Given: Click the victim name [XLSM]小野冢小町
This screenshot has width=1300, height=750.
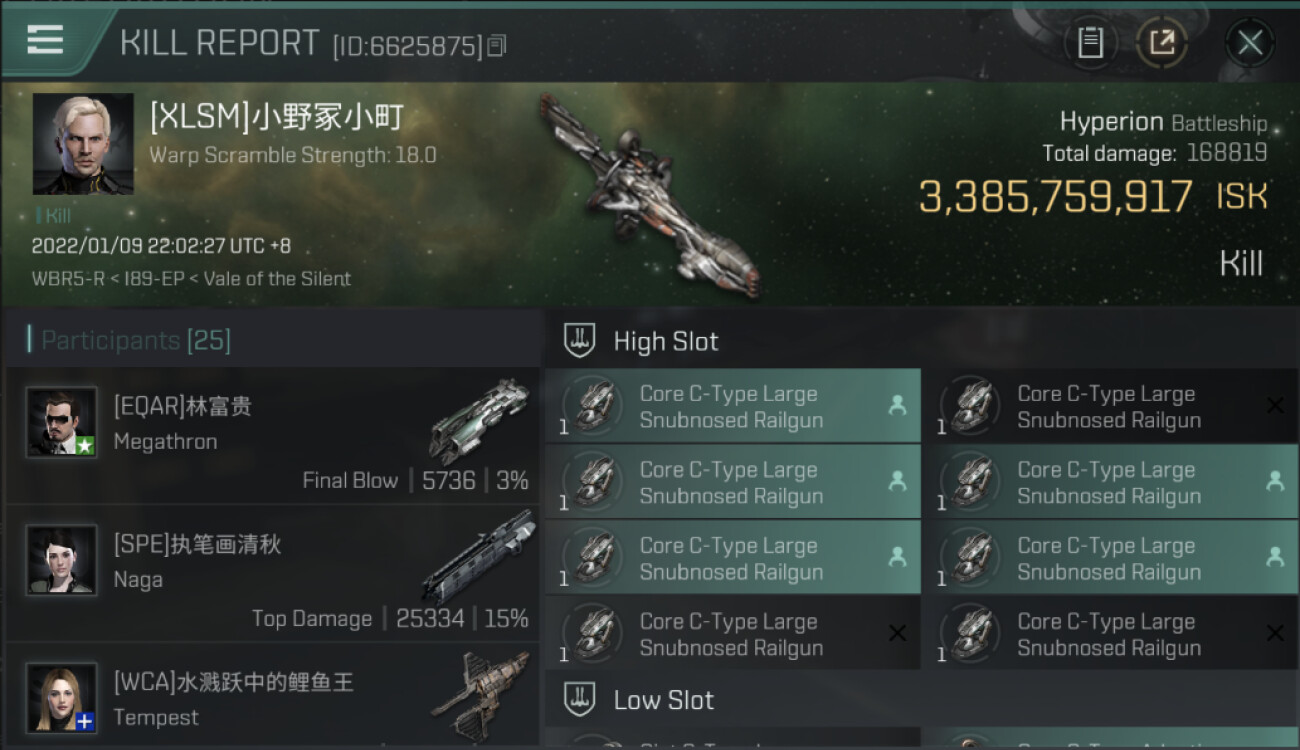Looking at the screenshot, I should [x=277, y=118].
